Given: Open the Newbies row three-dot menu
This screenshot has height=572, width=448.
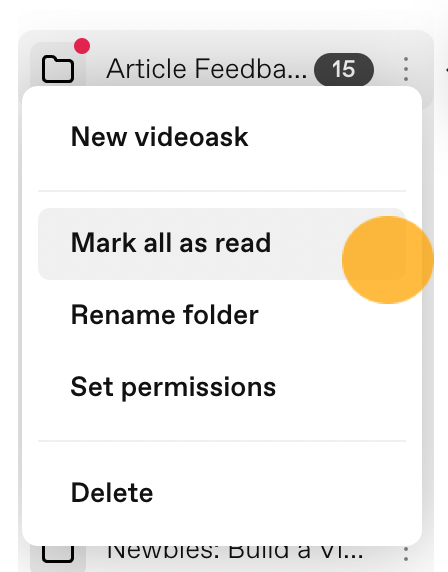Looking at the screenshot, I should (406, 554).
